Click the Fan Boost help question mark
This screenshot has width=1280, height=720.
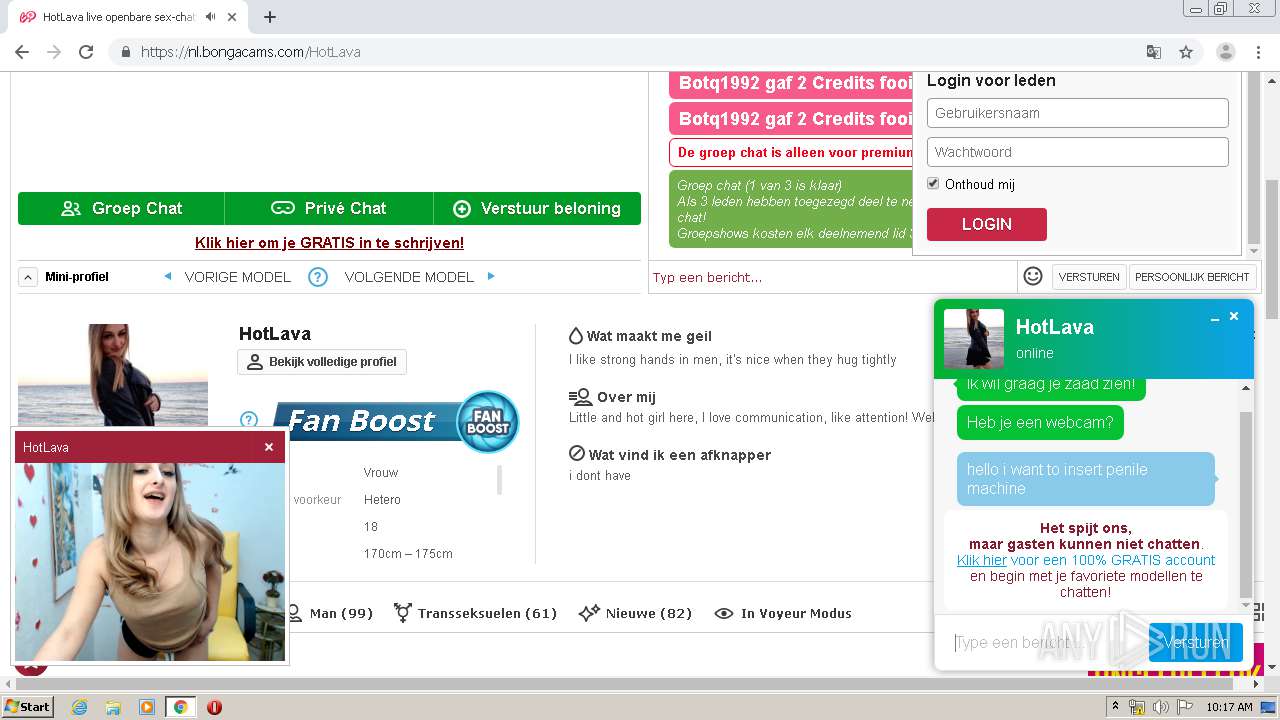coord(249,420)
